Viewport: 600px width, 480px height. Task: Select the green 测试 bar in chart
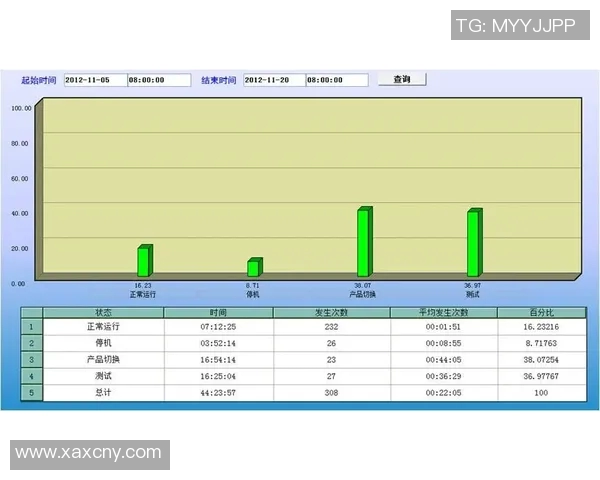point(474,242)
